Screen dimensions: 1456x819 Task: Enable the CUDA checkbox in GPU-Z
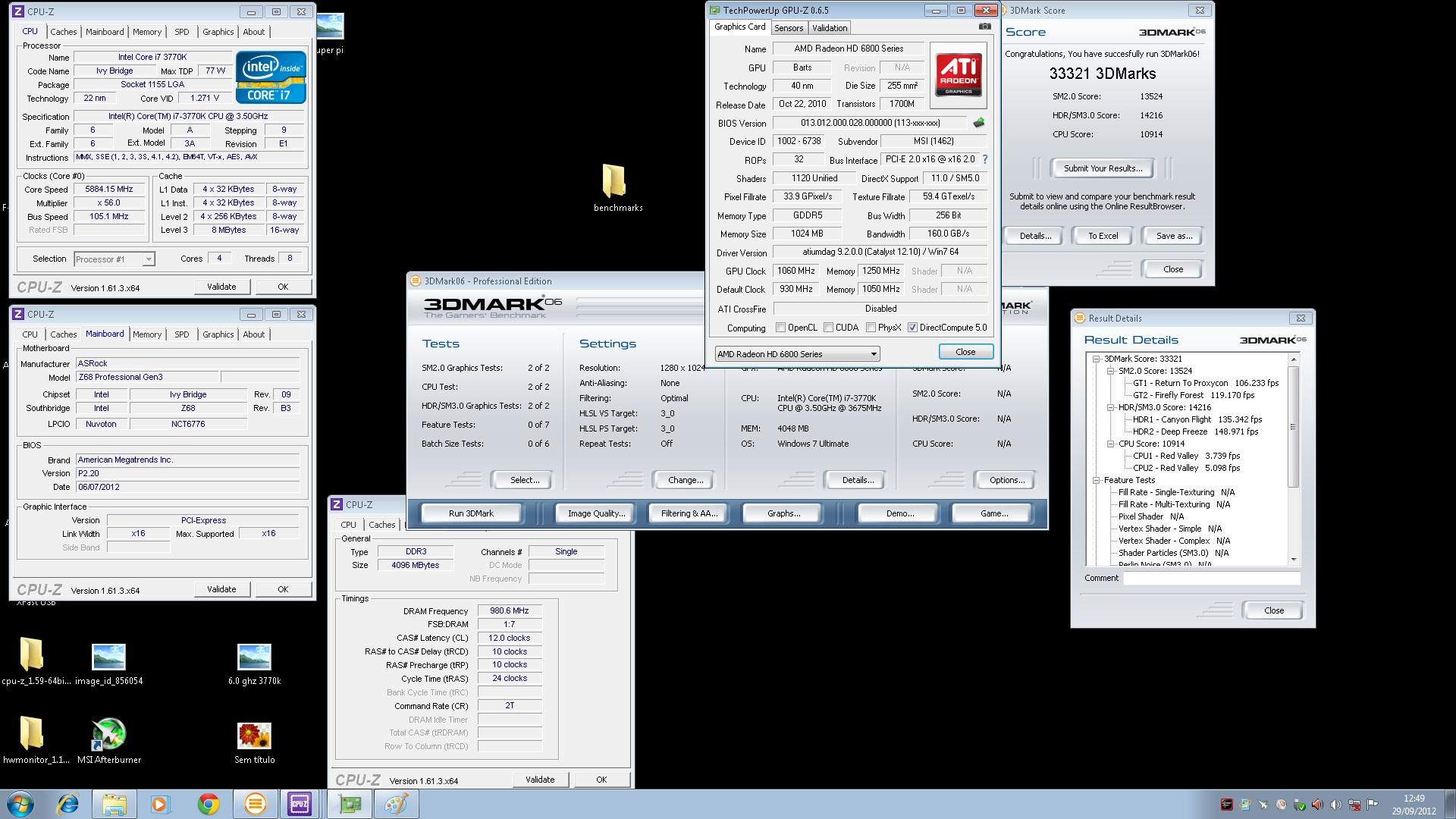829,328
